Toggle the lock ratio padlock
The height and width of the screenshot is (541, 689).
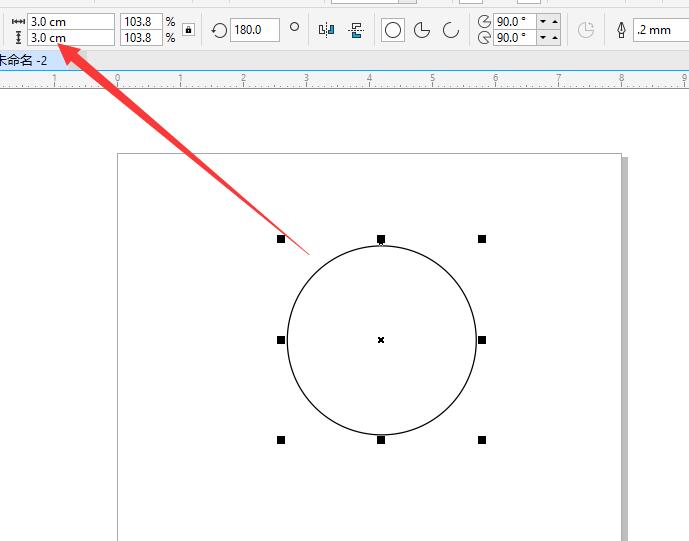click(188, 30)
